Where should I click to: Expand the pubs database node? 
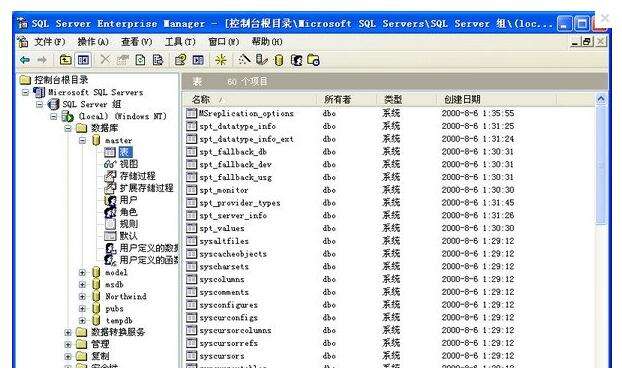point(82,308)
